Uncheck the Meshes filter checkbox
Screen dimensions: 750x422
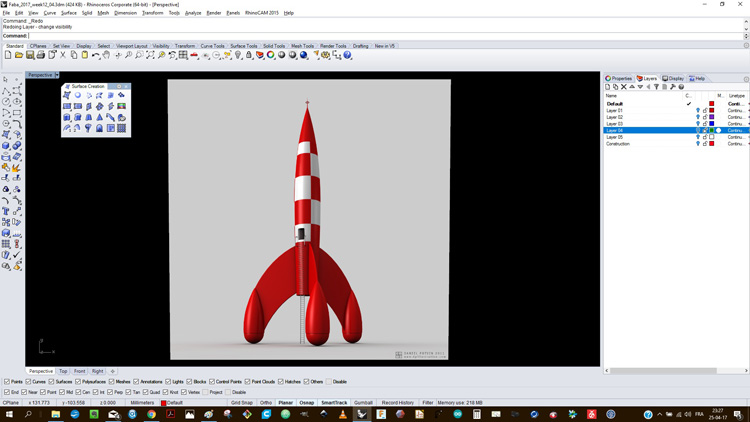coord(111,382)
